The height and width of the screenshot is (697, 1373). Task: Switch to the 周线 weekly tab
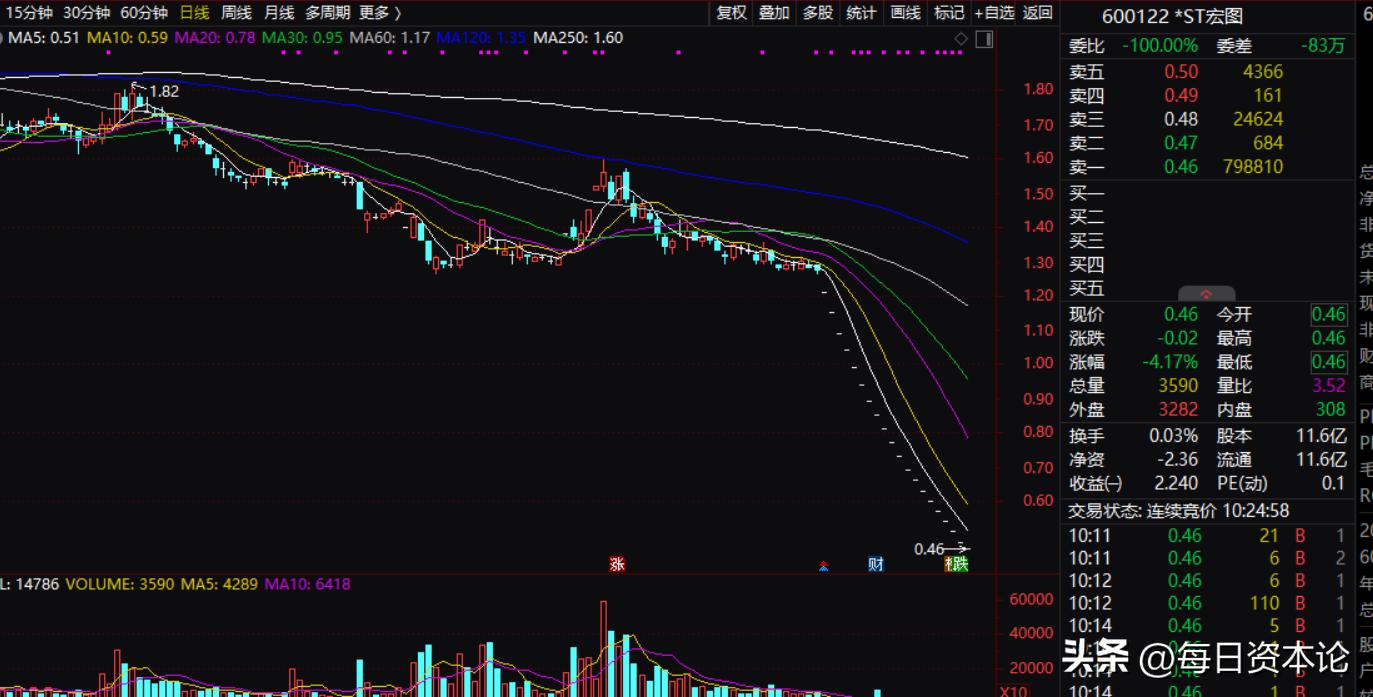pyautogui.click(x=236, y=13)
